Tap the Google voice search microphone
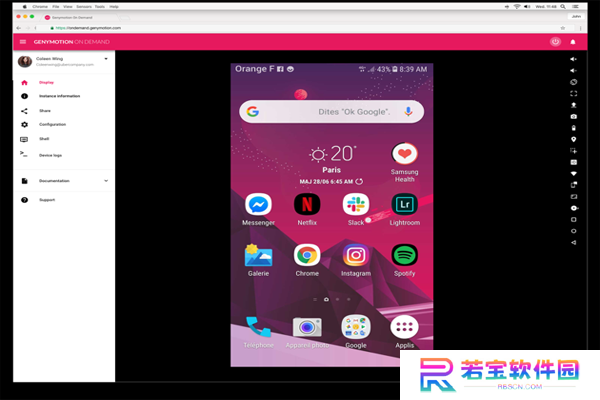 [x=408, y=111]
